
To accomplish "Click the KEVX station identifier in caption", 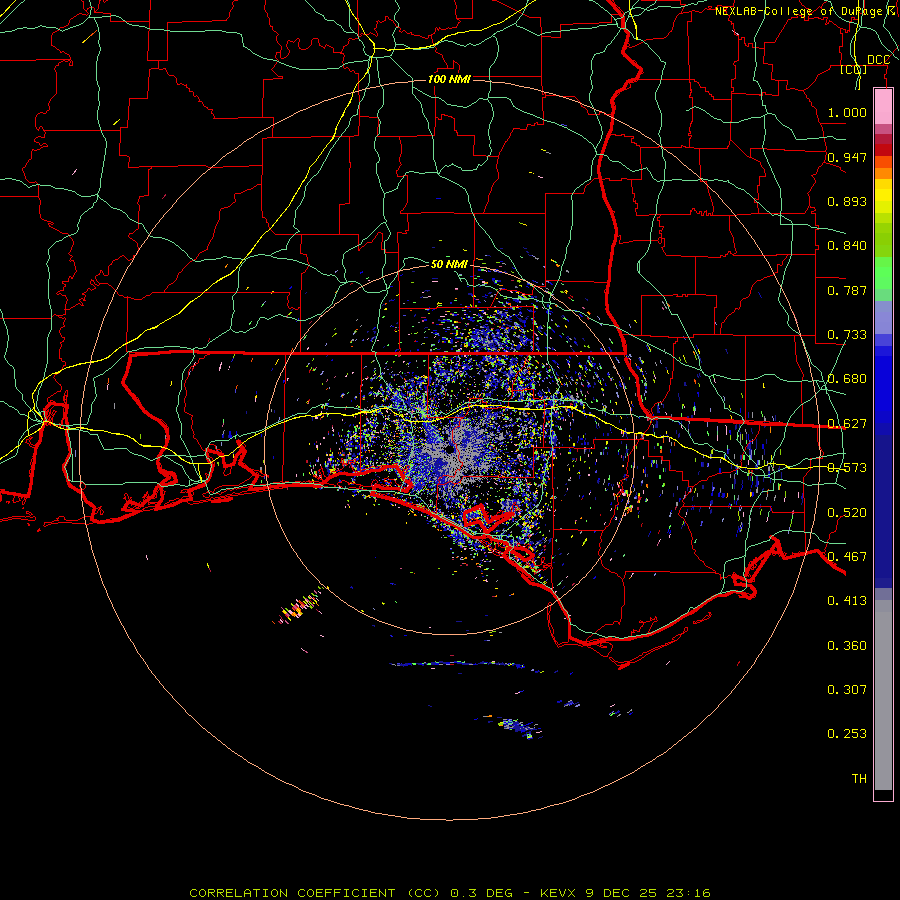I will pyautogui.click(x=560, y=893).
